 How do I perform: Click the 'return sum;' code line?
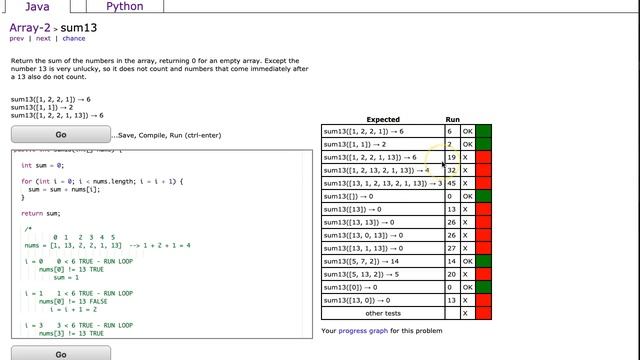coord(41,213)
